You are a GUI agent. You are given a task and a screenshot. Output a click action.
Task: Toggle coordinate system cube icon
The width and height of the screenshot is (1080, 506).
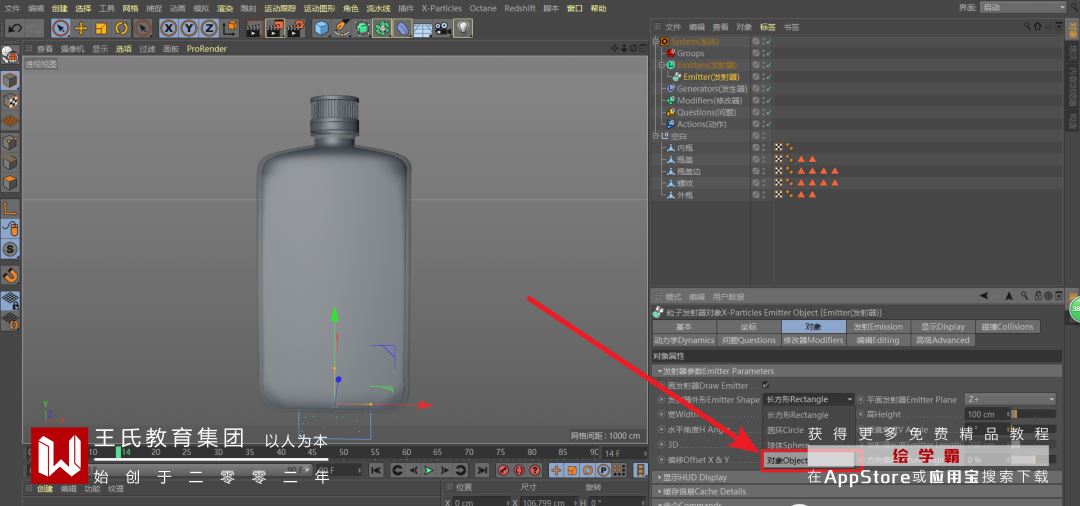tap(229, 28)
